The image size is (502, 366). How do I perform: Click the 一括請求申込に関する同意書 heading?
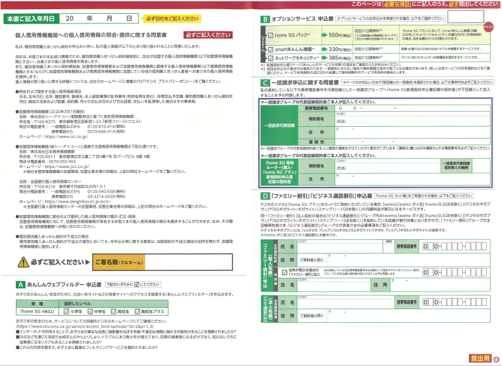point(305,82)
